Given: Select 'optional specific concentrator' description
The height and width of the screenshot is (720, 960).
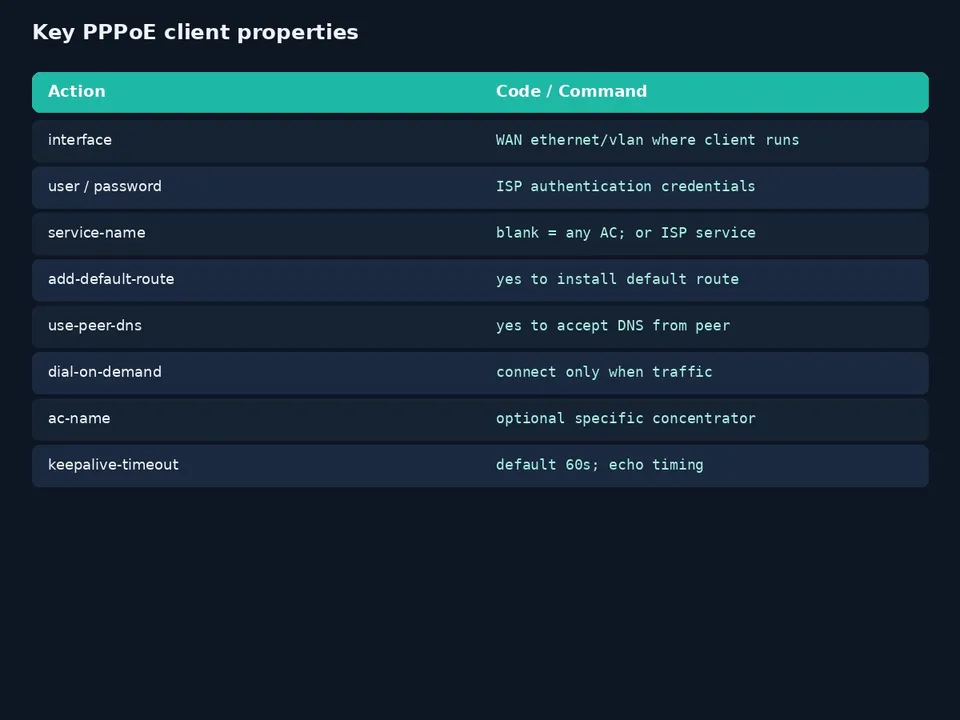Looking at the screenshot, I should [x=626, y=418].
